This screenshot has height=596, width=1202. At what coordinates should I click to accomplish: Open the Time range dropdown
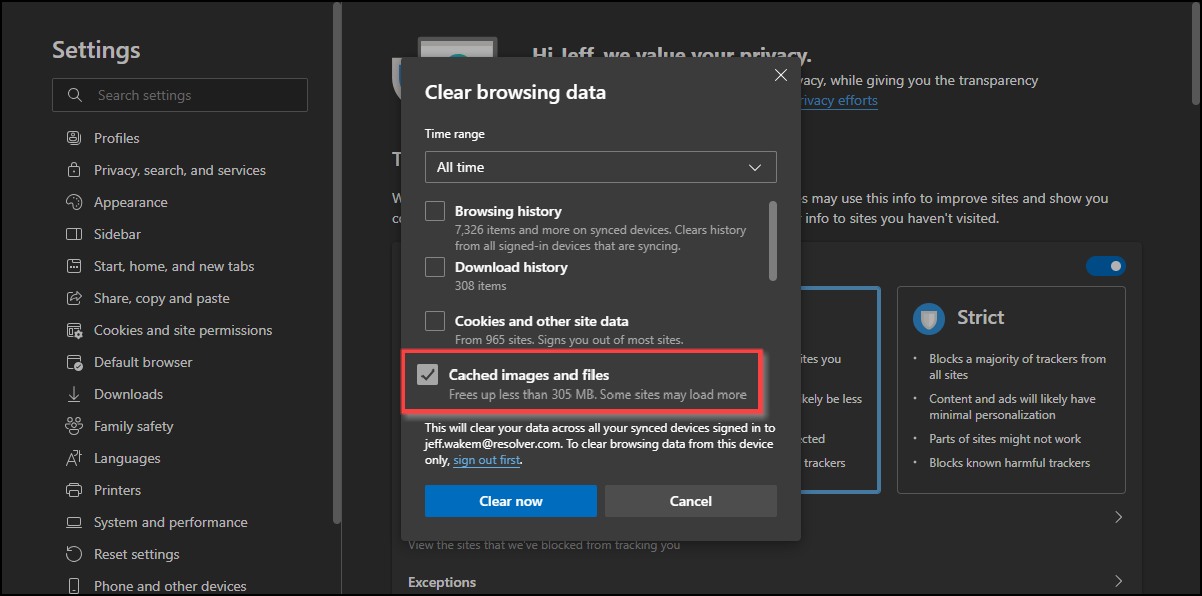(x=600, y=167)
